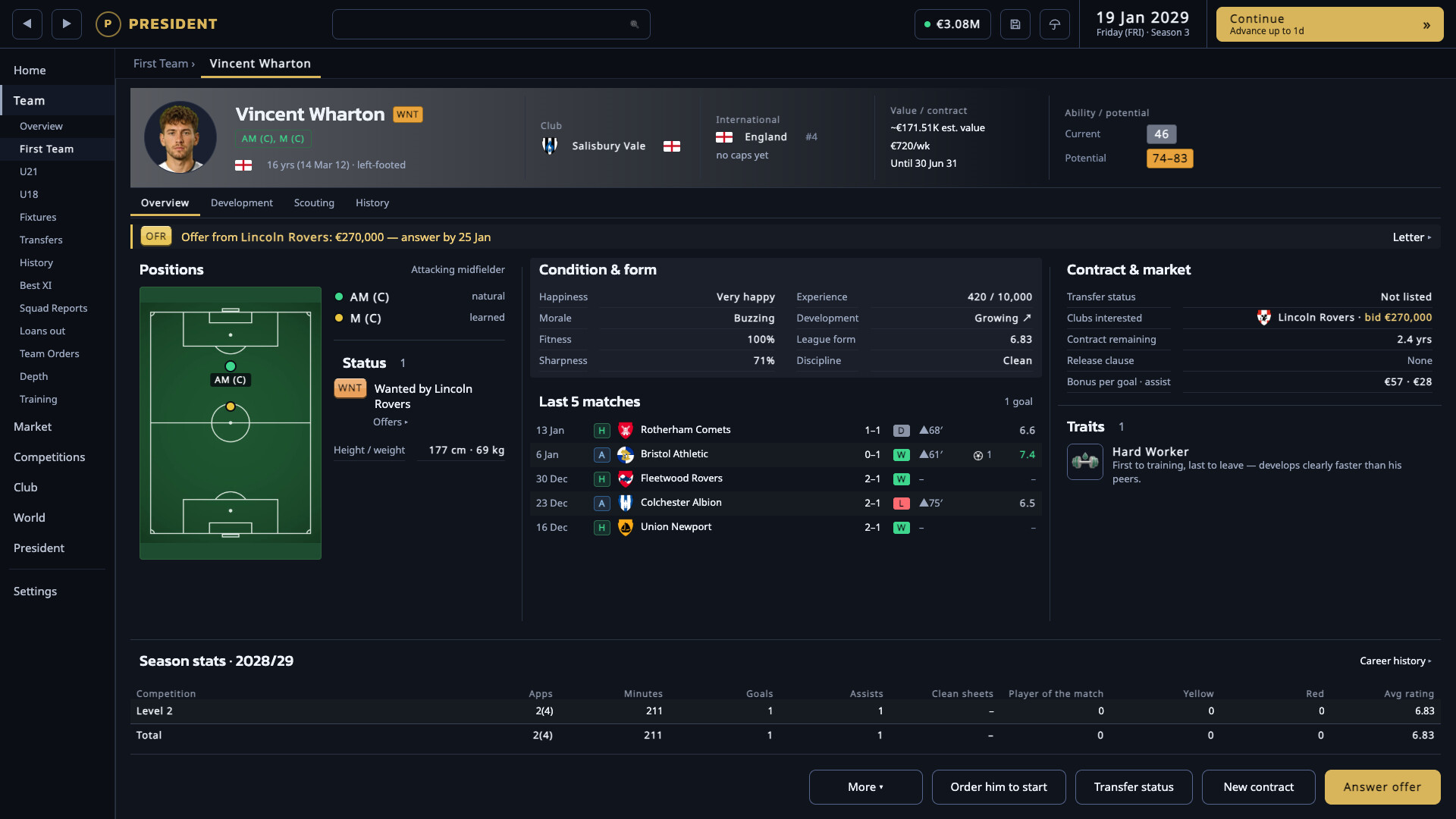
Task: Click the Rotherham Comets club crest
Action: click(626, 430)
